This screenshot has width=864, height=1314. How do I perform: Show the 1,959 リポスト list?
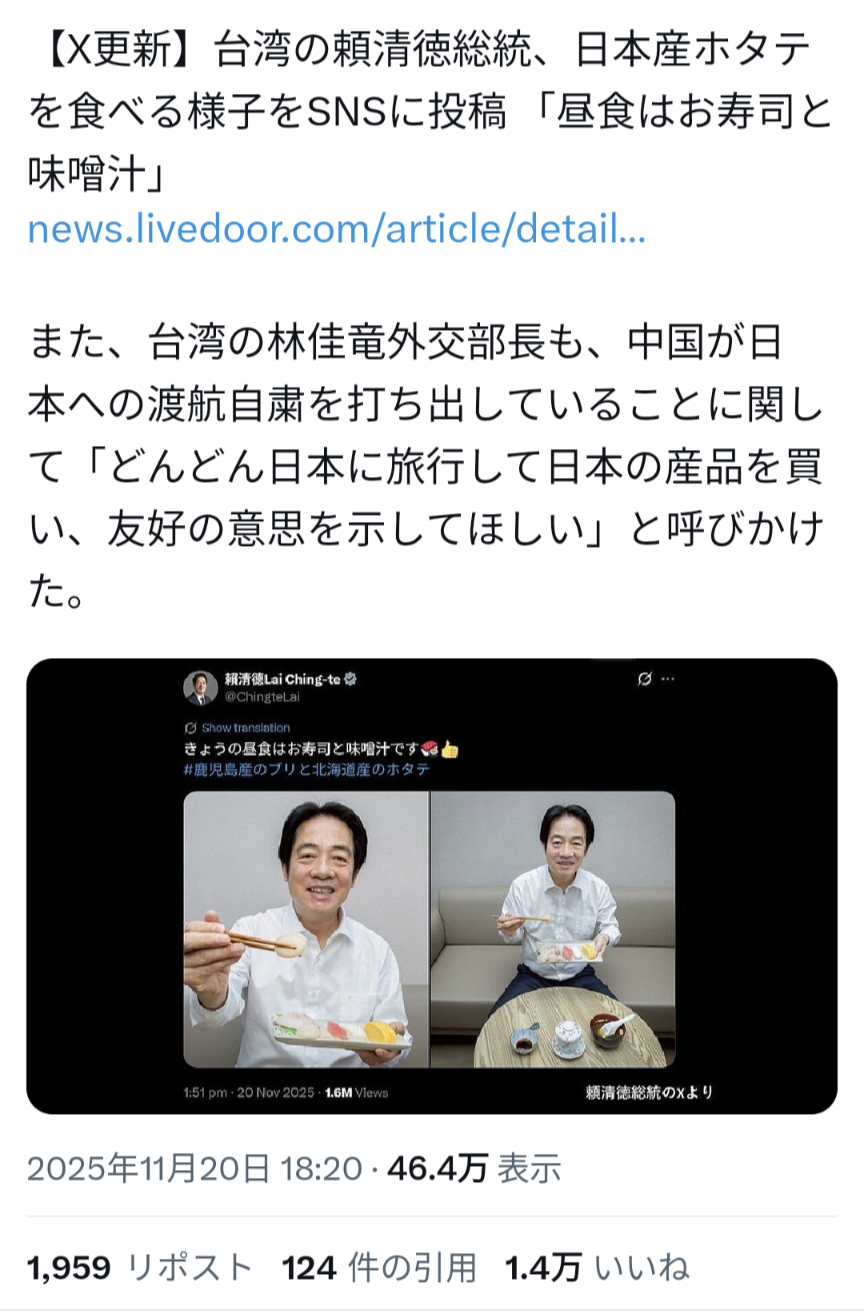pos(141,1268)
